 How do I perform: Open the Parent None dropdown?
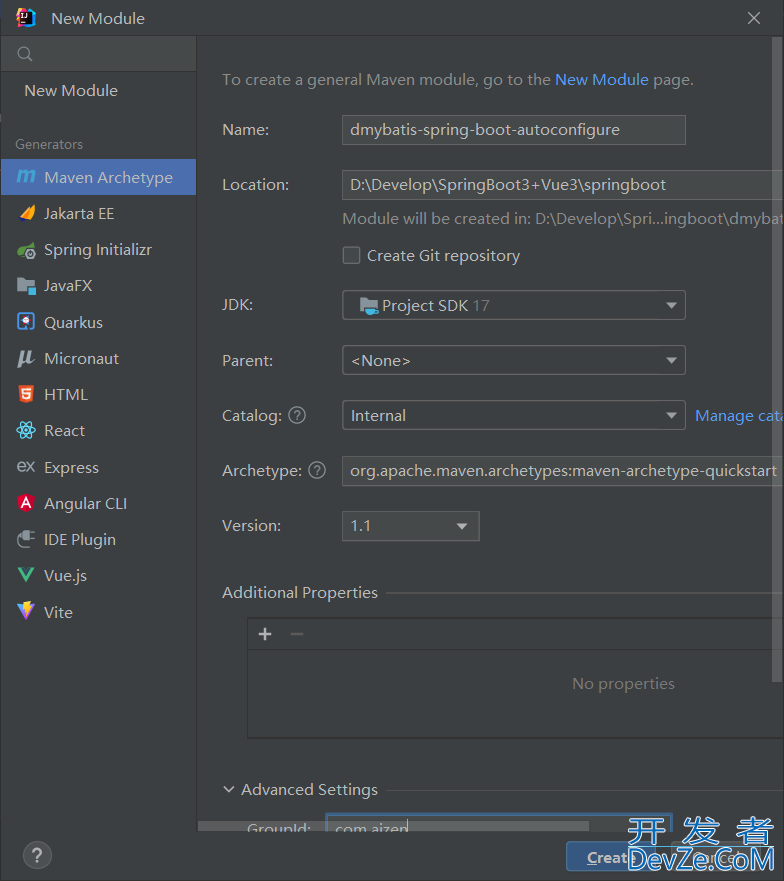point(514,360)
